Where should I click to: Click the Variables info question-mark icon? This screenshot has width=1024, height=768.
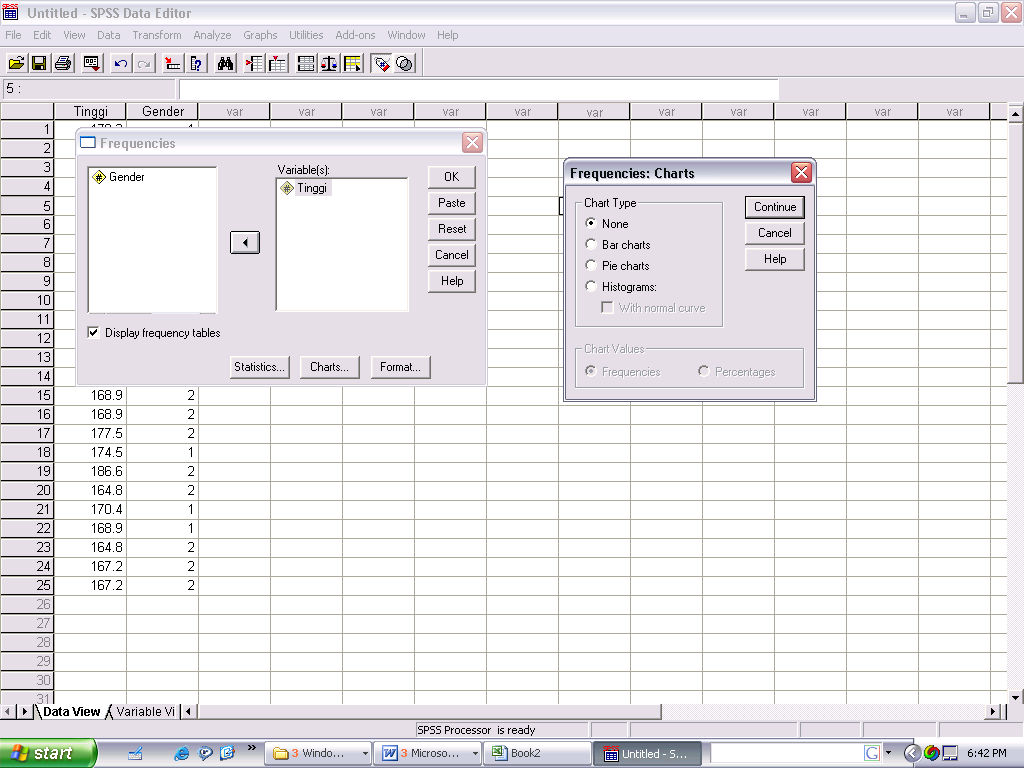click(196, 63)
